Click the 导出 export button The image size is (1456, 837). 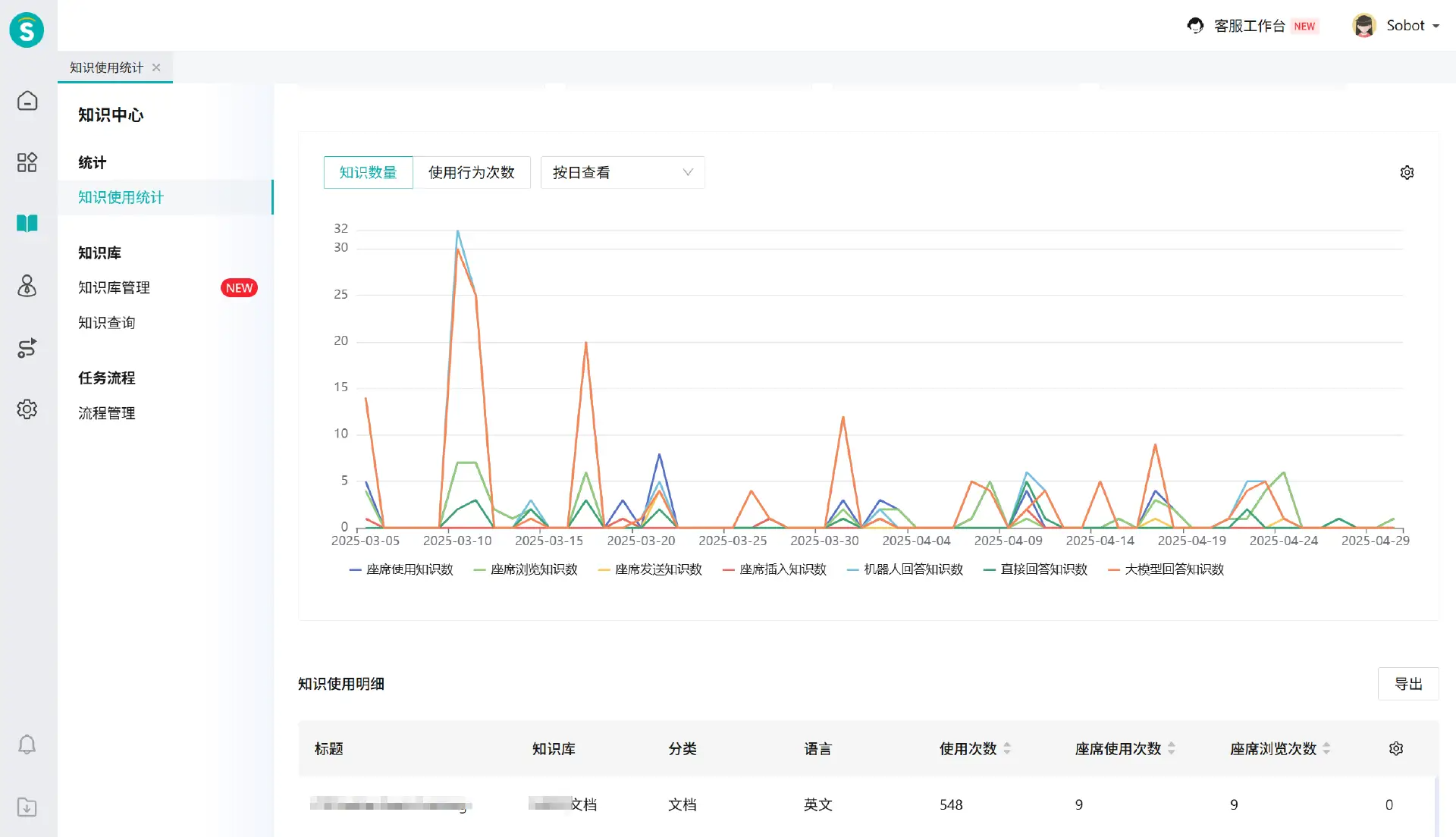coord(1408,684)
